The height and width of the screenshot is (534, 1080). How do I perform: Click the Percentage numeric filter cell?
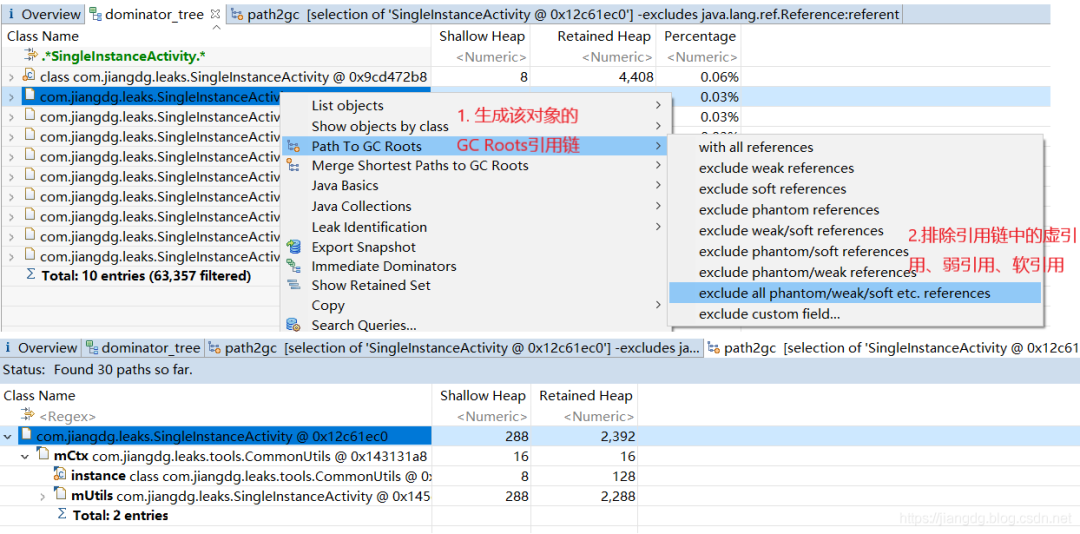pos(702,57)
